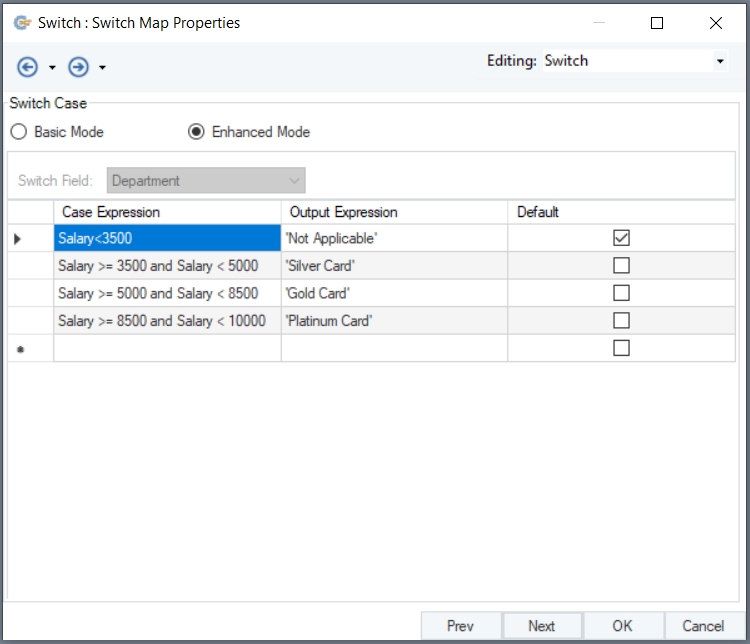Screen dimensions: 750x644
Task: Confirm with the OK button
Action: click(x=622, y=626)
